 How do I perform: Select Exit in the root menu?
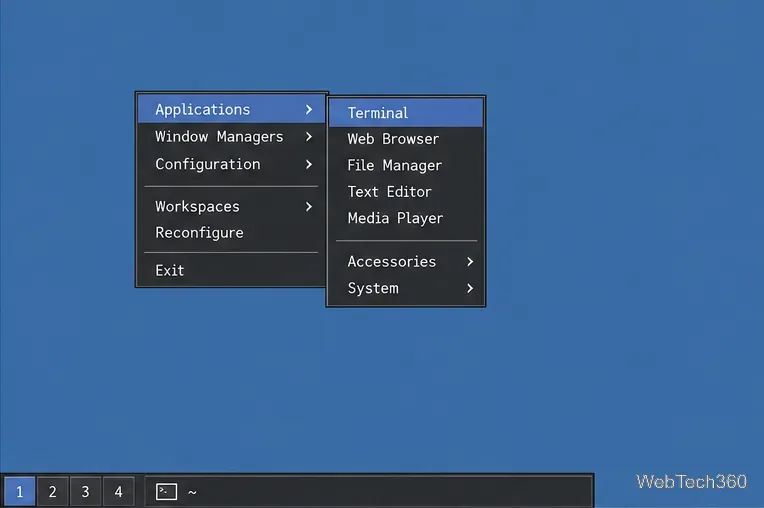(231, 270)
